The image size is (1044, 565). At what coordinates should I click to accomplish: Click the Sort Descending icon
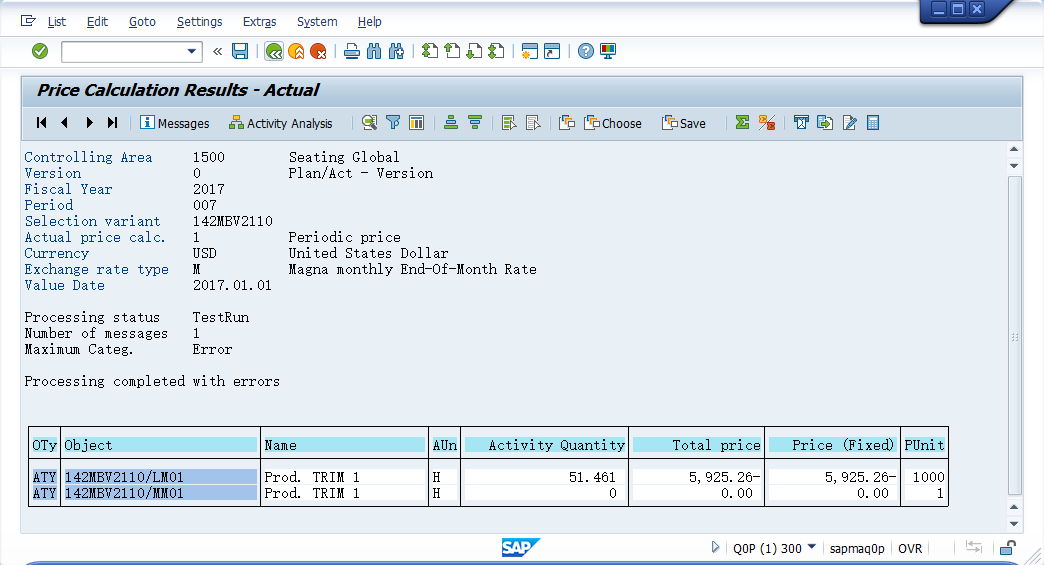[475, 122]
